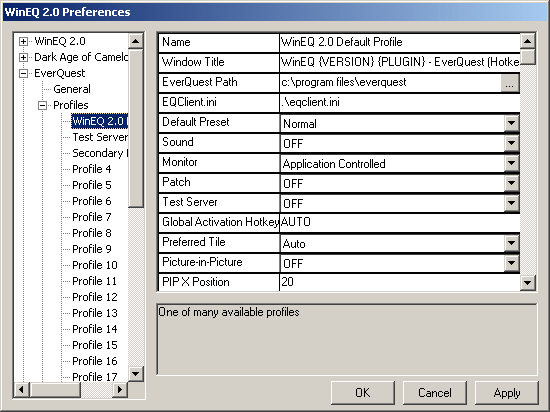Edit the Window Title value field
This screenshot has width=550, height=412.
coord(400,62)
